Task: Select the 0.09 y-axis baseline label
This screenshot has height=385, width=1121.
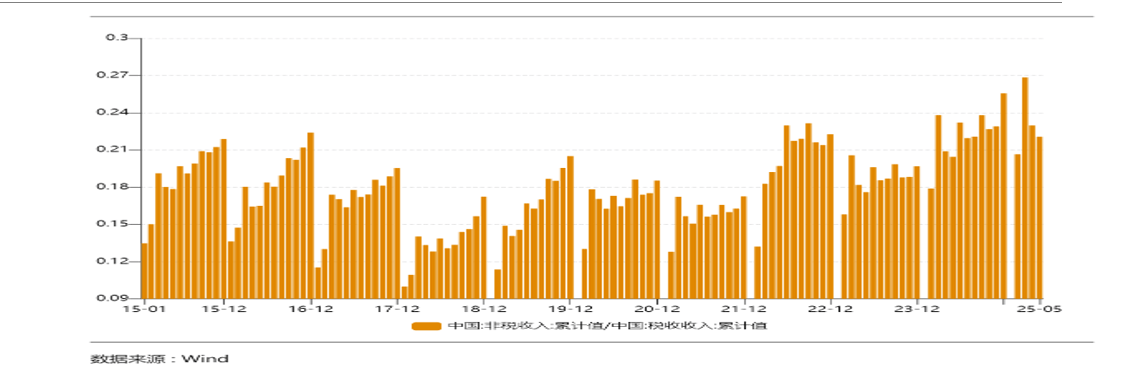Action: tap(113, 299)
